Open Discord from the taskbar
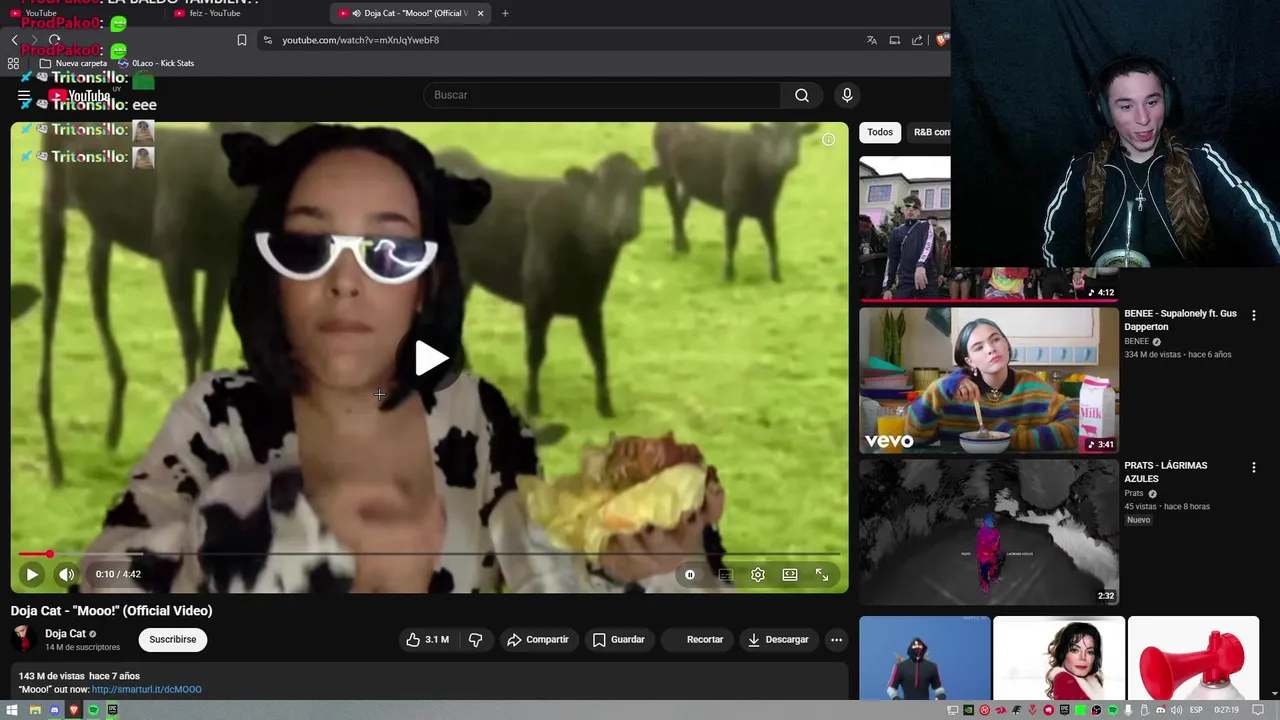This screenshot has width=1280, height=720. (x=54, y=710)
